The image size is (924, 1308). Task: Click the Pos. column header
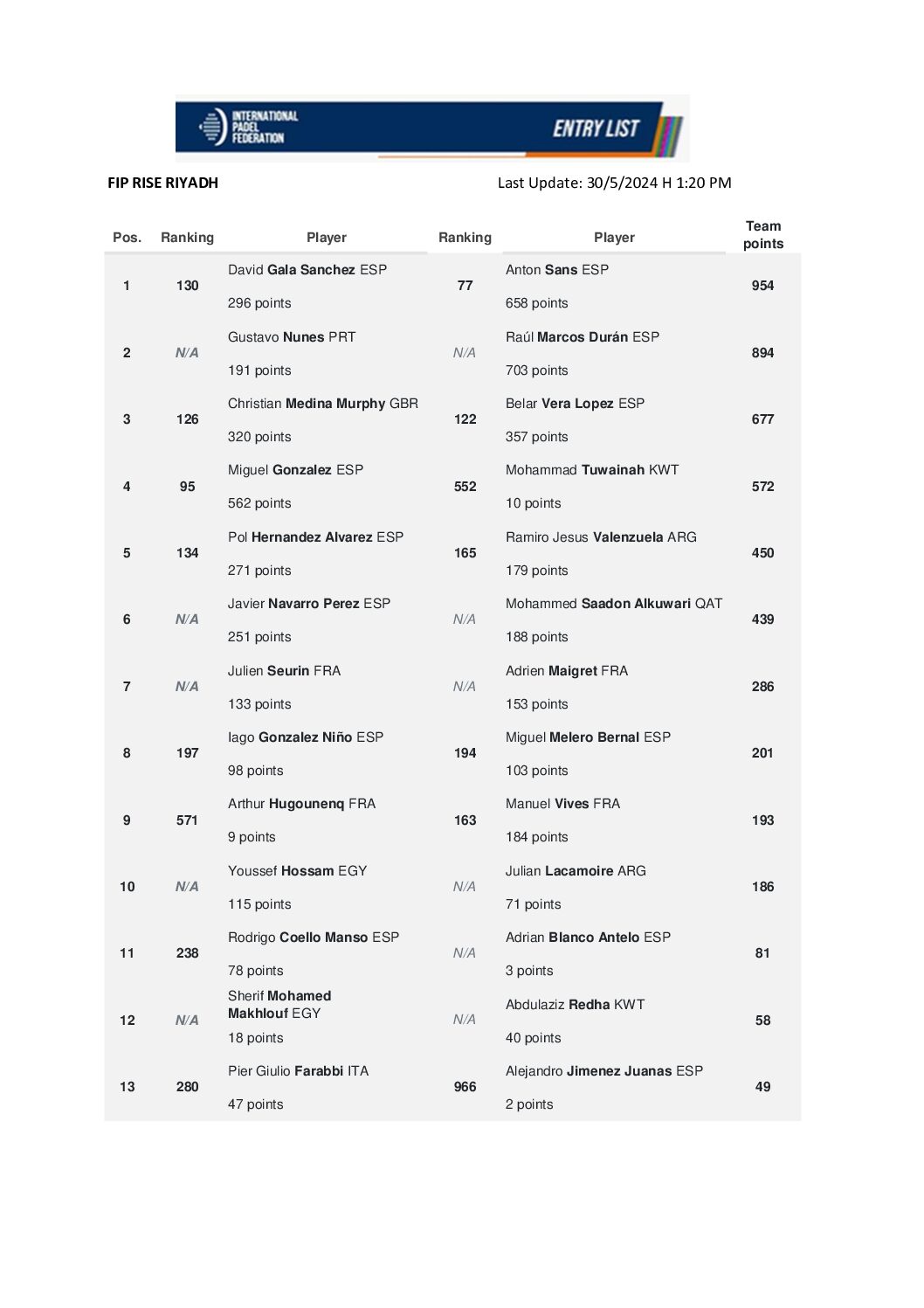[127, 238]
